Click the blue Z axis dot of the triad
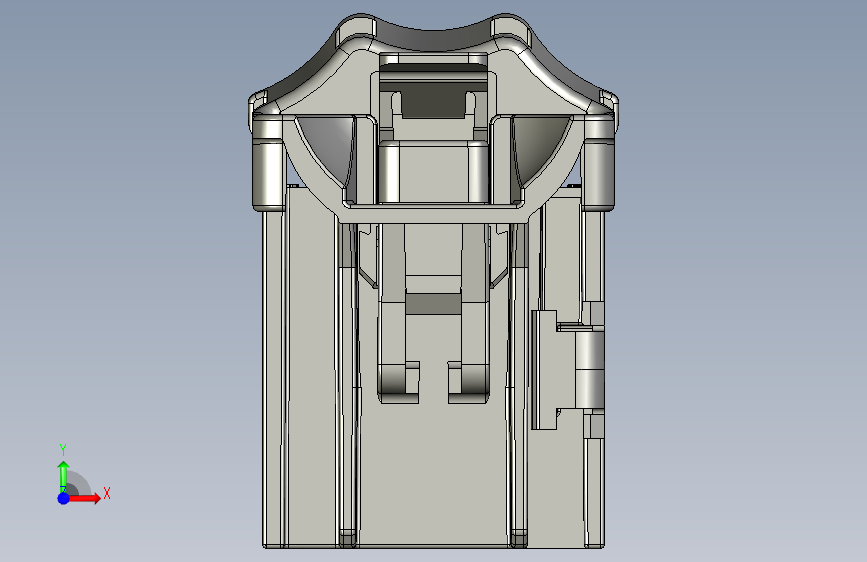 pos(64,498)
